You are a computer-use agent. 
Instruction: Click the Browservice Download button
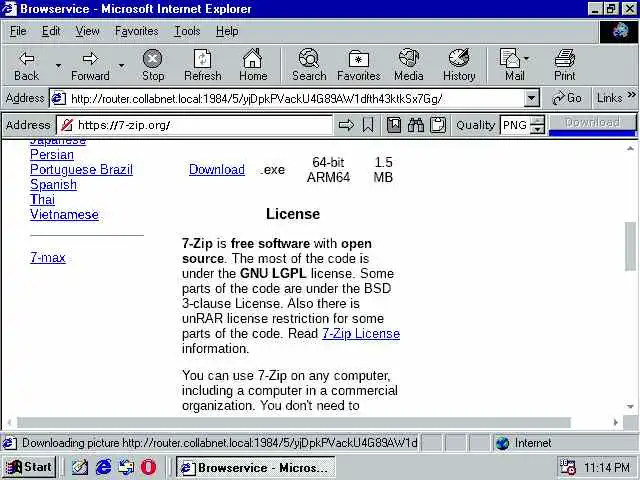click(x=592, y=122)
